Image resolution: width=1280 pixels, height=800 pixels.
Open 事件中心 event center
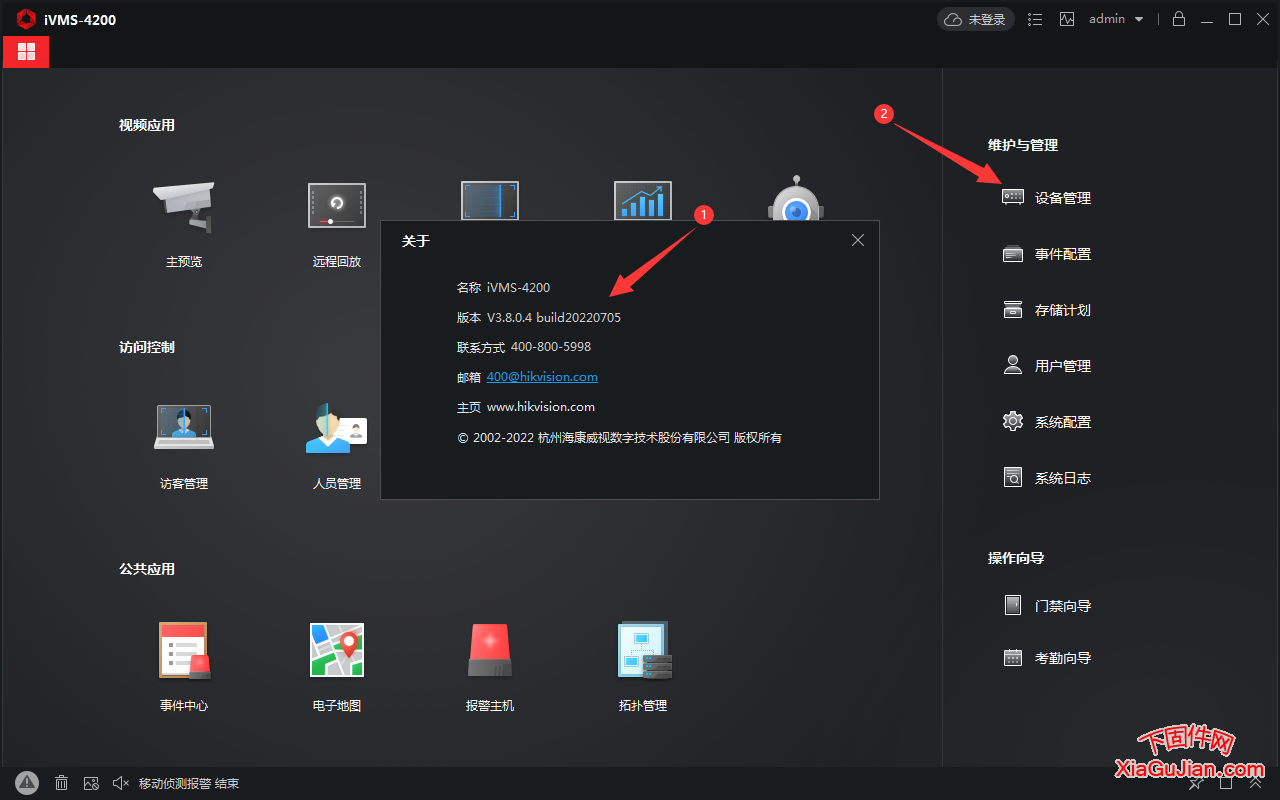point(184,668)
